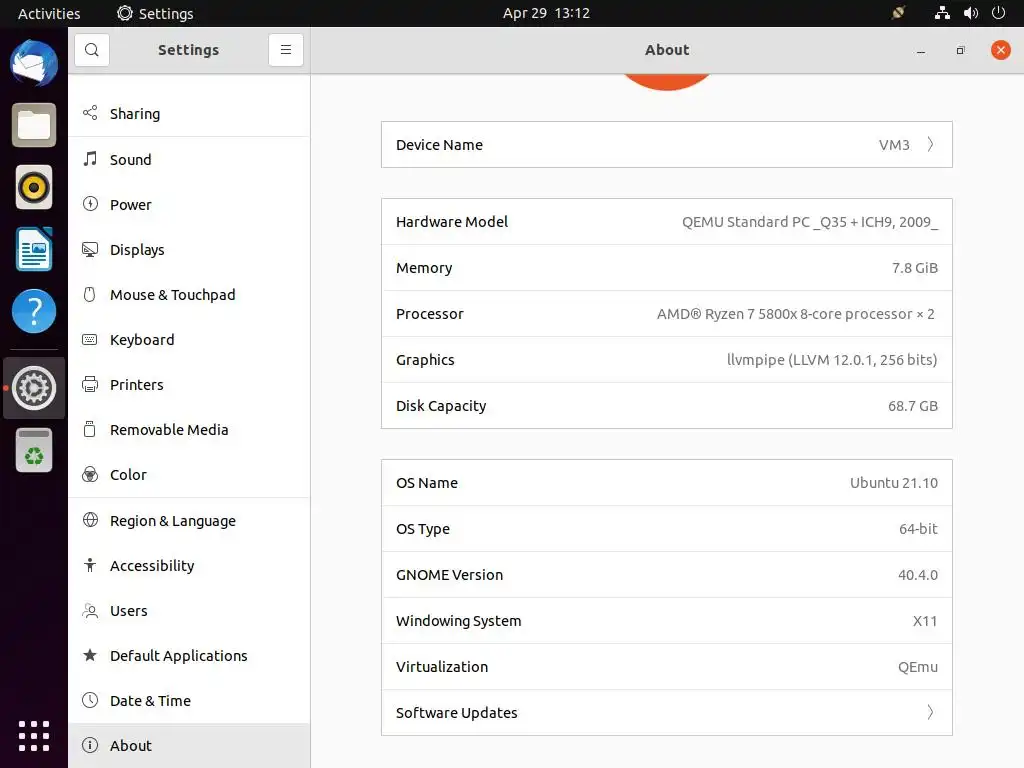Open Rhythmbox from the dock
The height and width of the screenshot is (768, 1024).
[x=34, y=187]
